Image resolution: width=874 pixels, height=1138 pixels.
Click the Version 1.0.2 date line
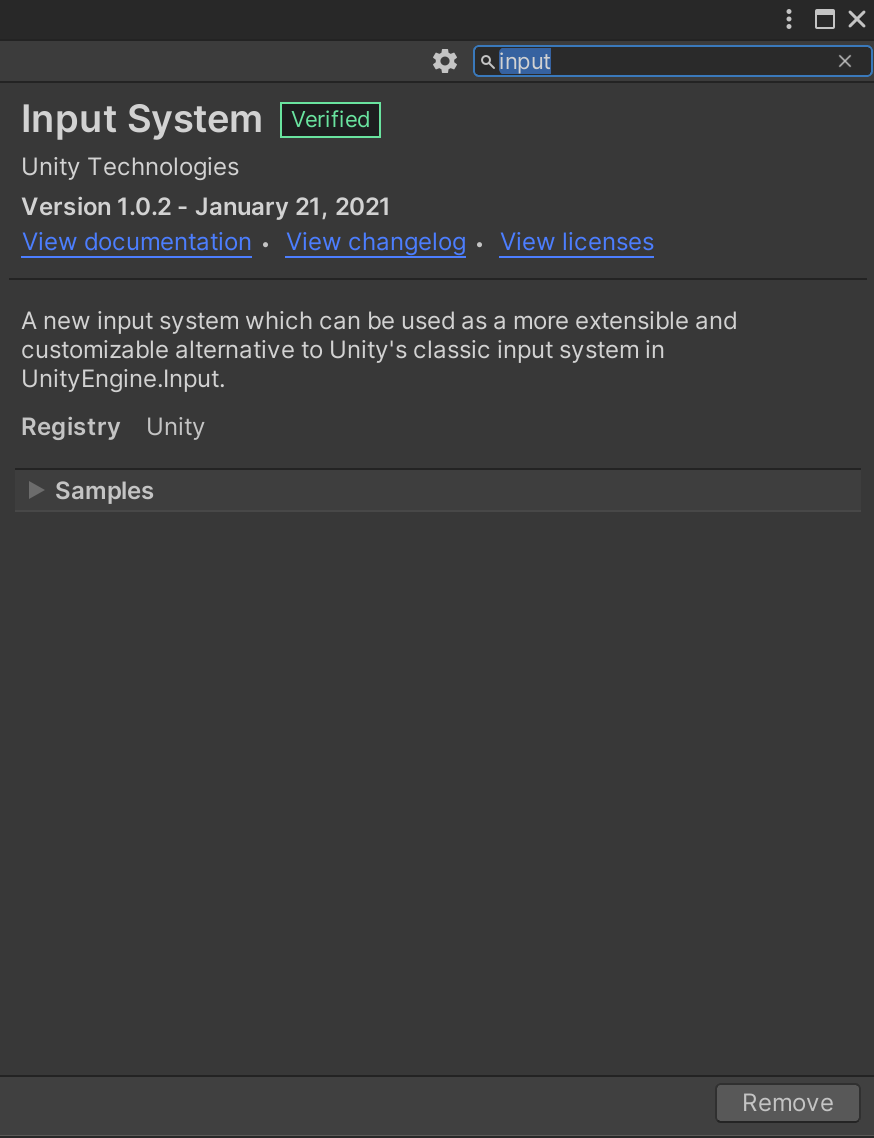(x=205, y=207)
